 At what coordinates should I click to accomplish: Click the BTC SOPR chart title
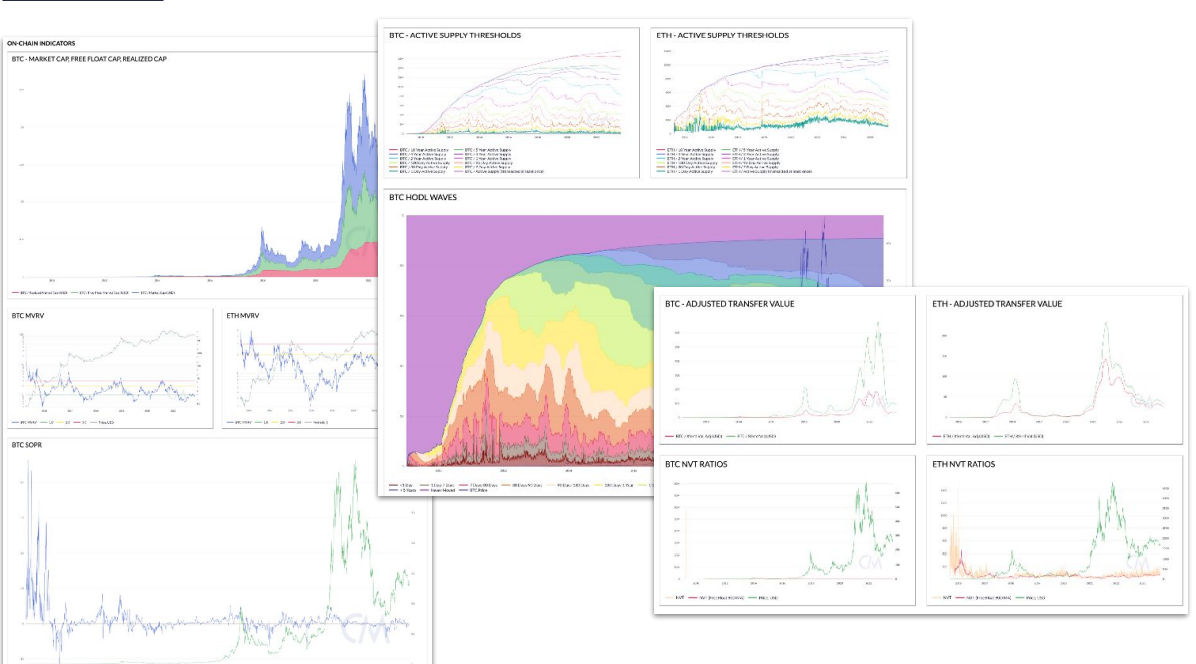(x=27, y=445)
